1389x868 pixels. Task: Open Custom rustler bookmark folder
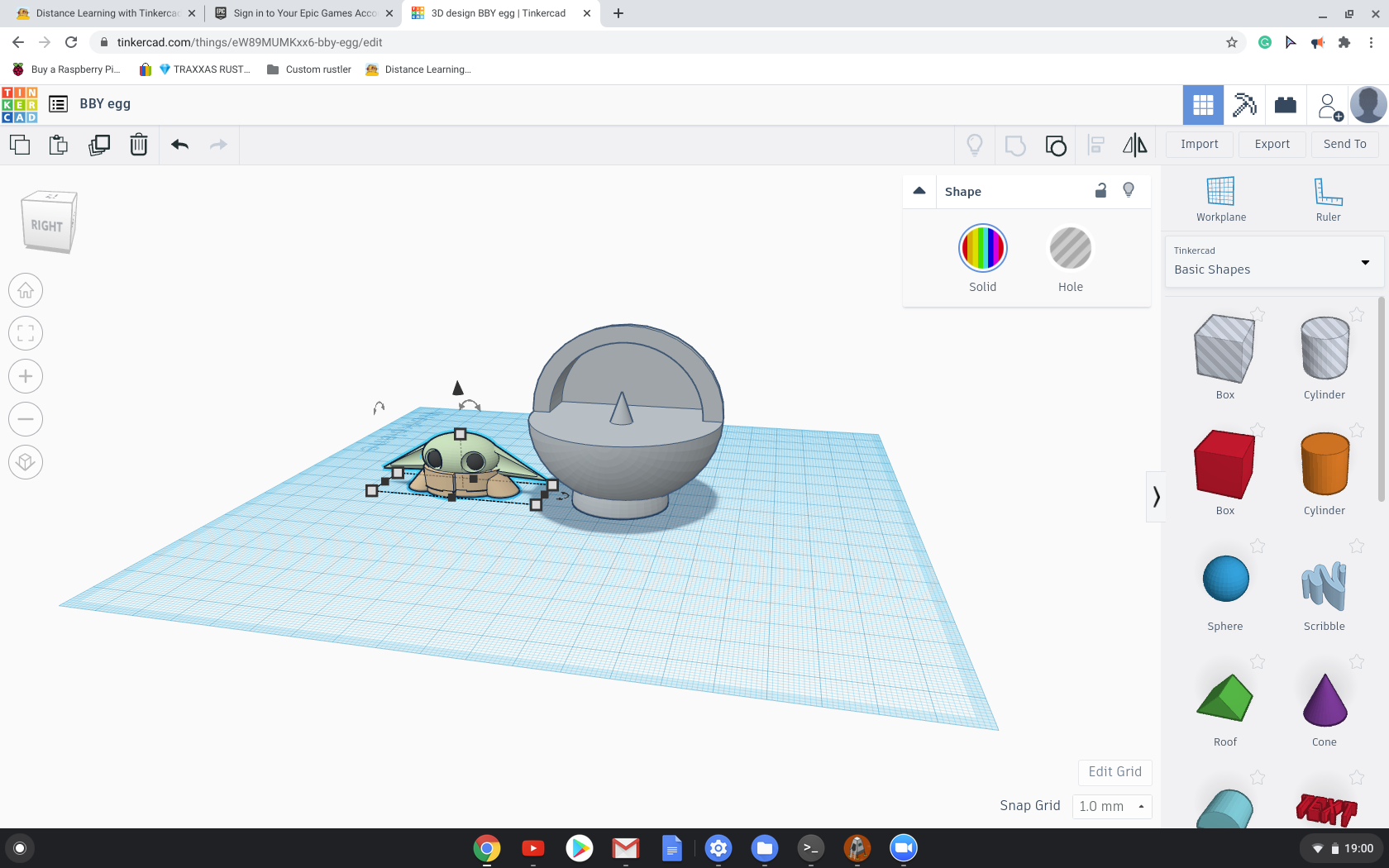click(309, 69)
